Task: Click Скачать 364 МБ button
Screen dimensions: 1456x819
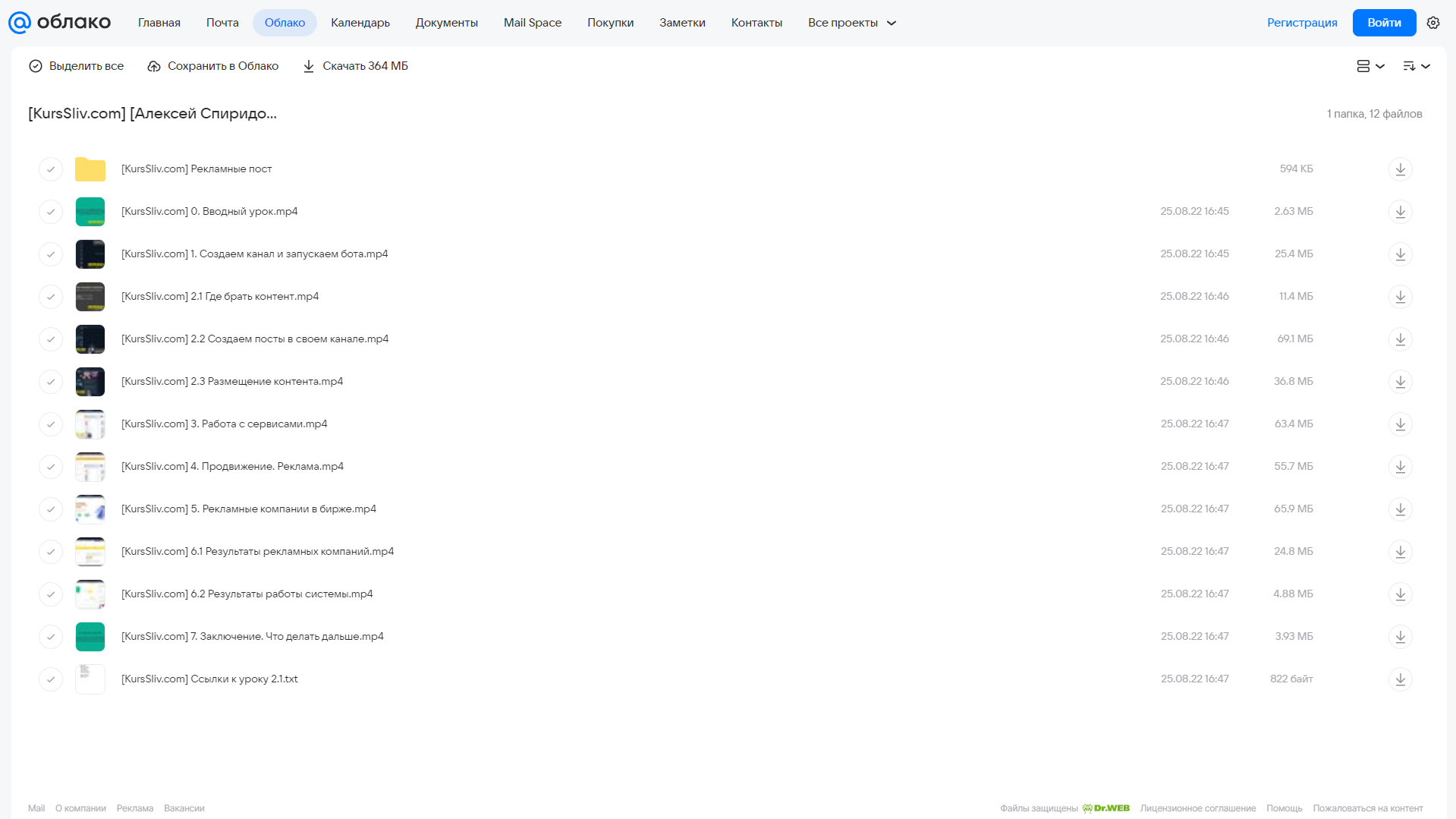Action: tap(355, 66)
